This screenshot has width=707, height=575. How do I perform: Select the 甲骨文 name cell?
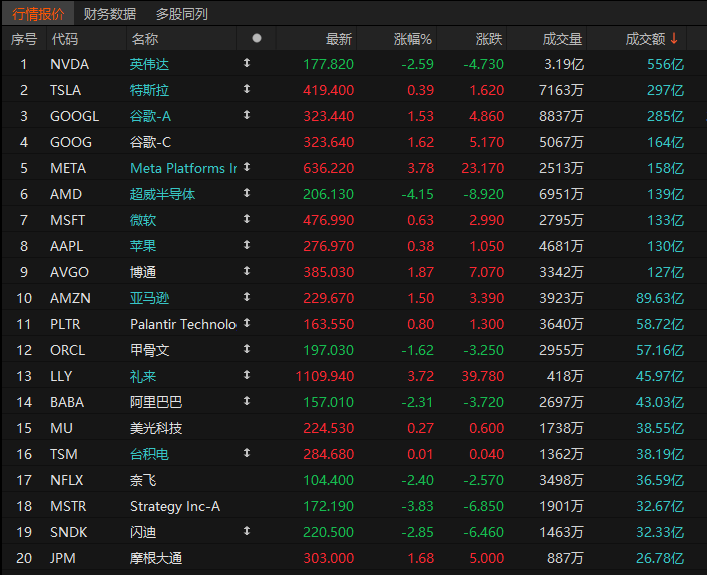pos(149,350)
